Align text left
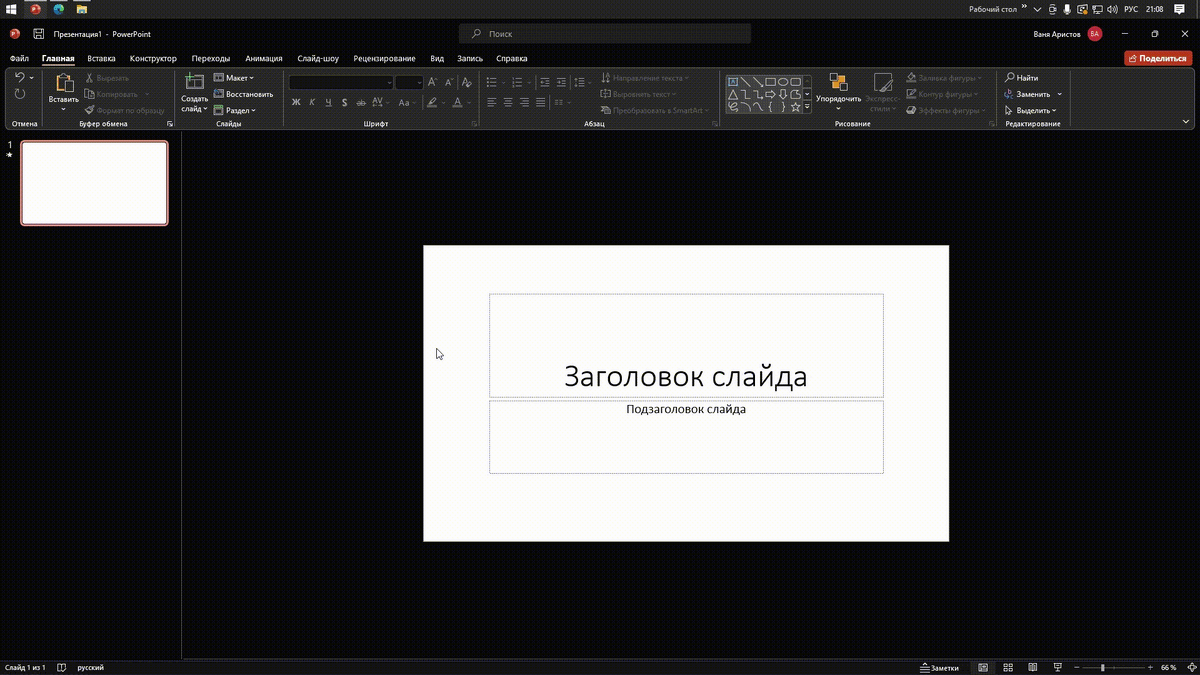The width and height of the screenshot is (1200, 675). point(492,102)
